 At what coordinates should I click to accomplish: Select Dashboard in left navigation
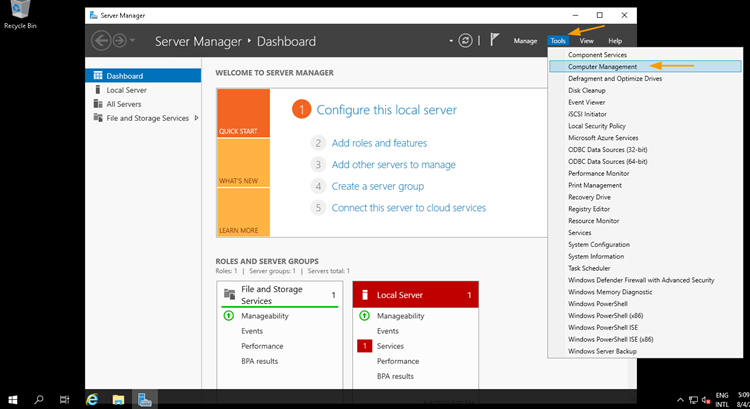(143, 76)
